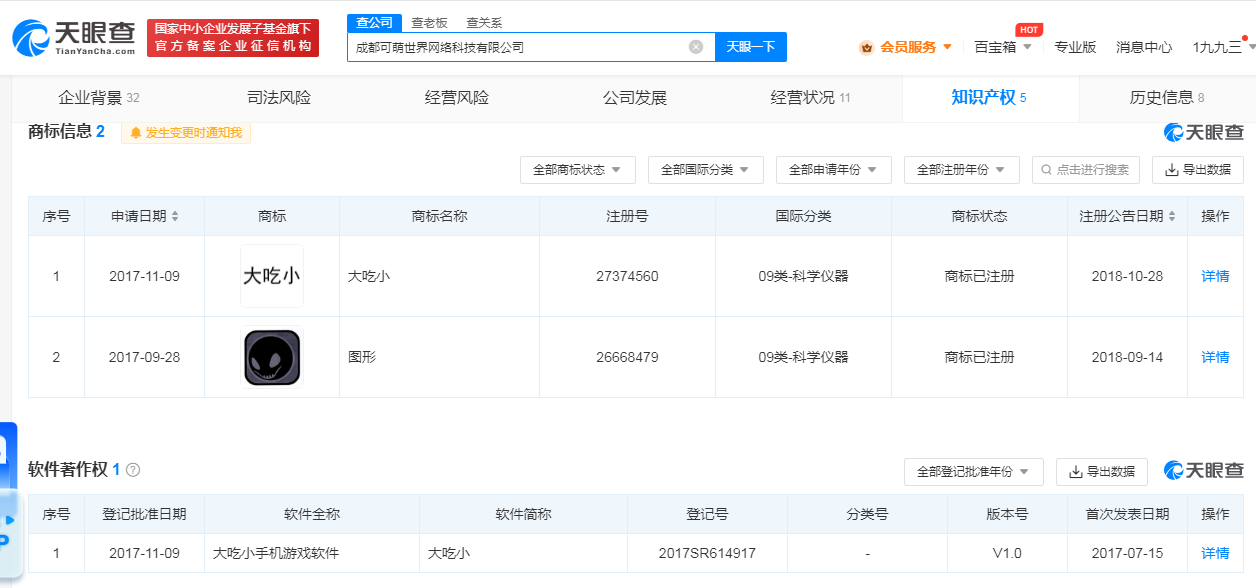Screen dimensions: 1256x588
Task: Click the 国家中小企业发展子基金旗下 red banner
Action: (233, 38)
